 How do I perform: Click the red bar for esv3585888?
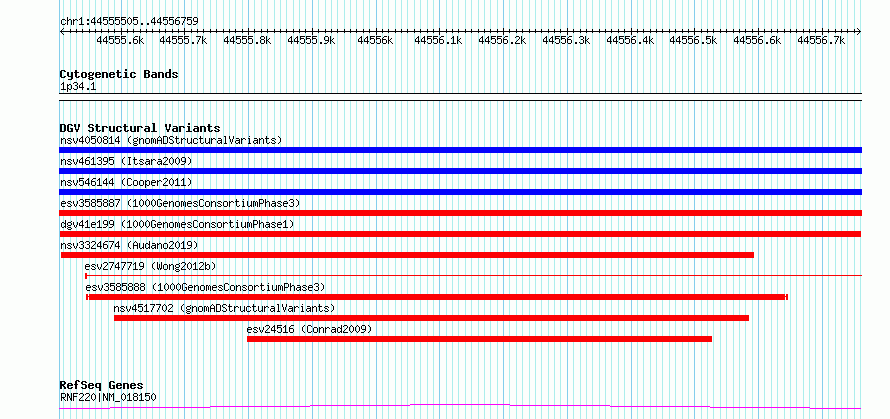coord(437,297)
